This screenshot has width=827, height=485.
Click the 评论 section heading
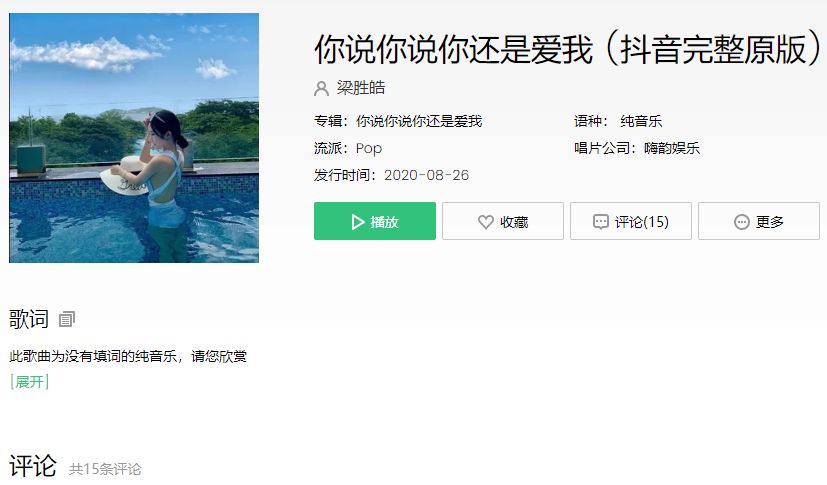point(33,465)
